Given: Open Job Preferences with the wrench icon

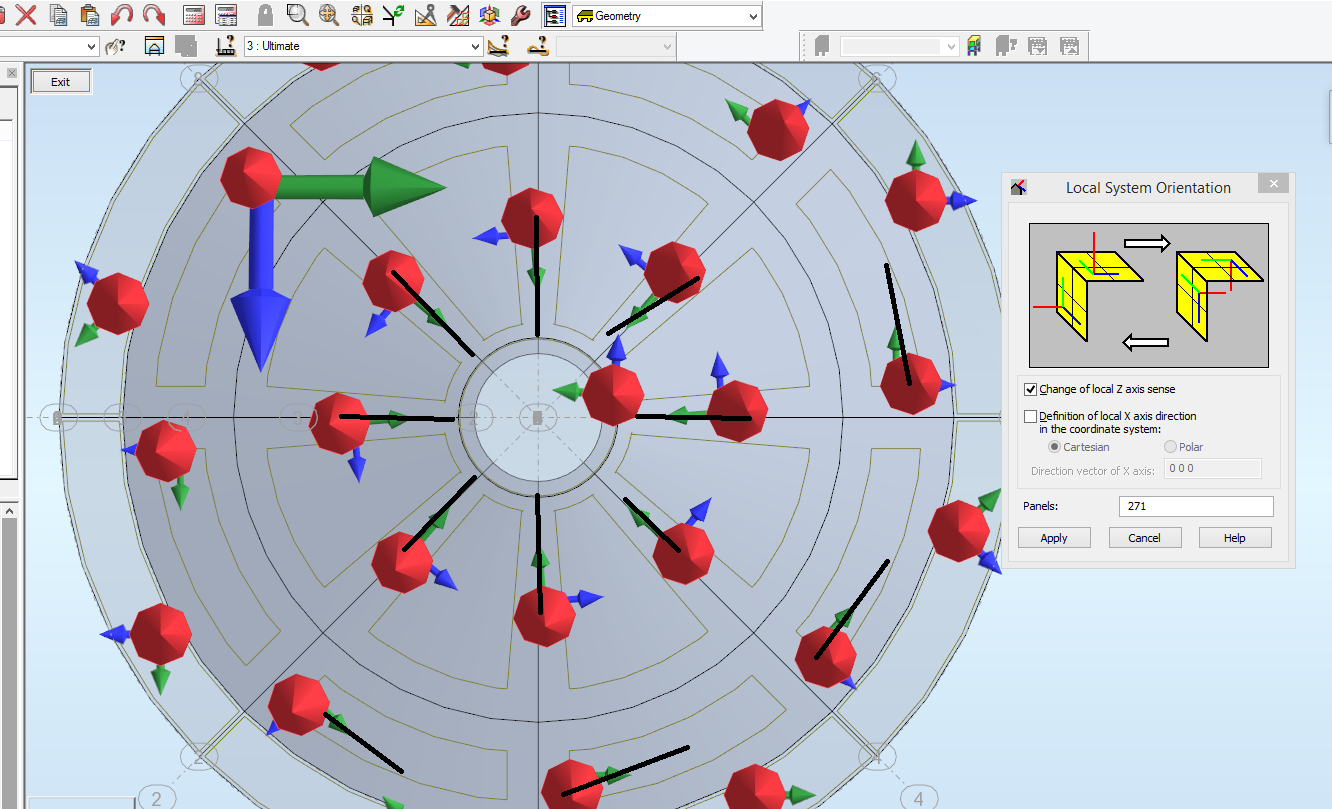Looking at the screenshot, I should tap(520, 15).
